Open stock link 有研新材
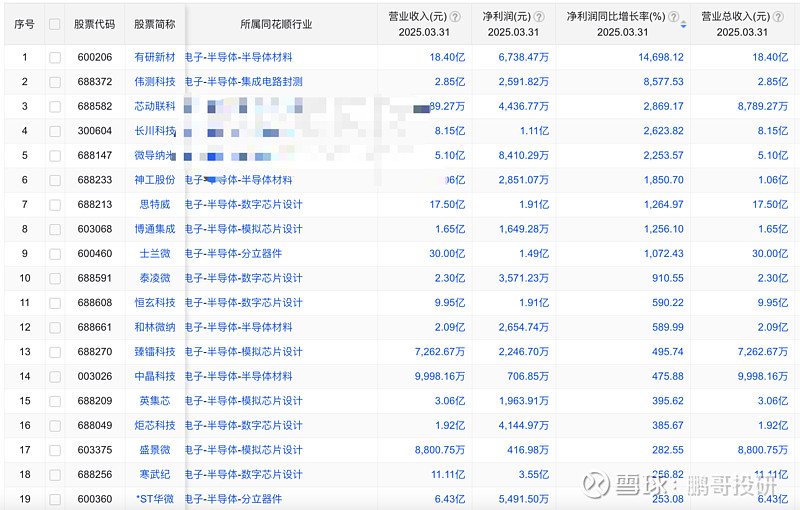Viewport: 800px width, 510px height. 155,57
